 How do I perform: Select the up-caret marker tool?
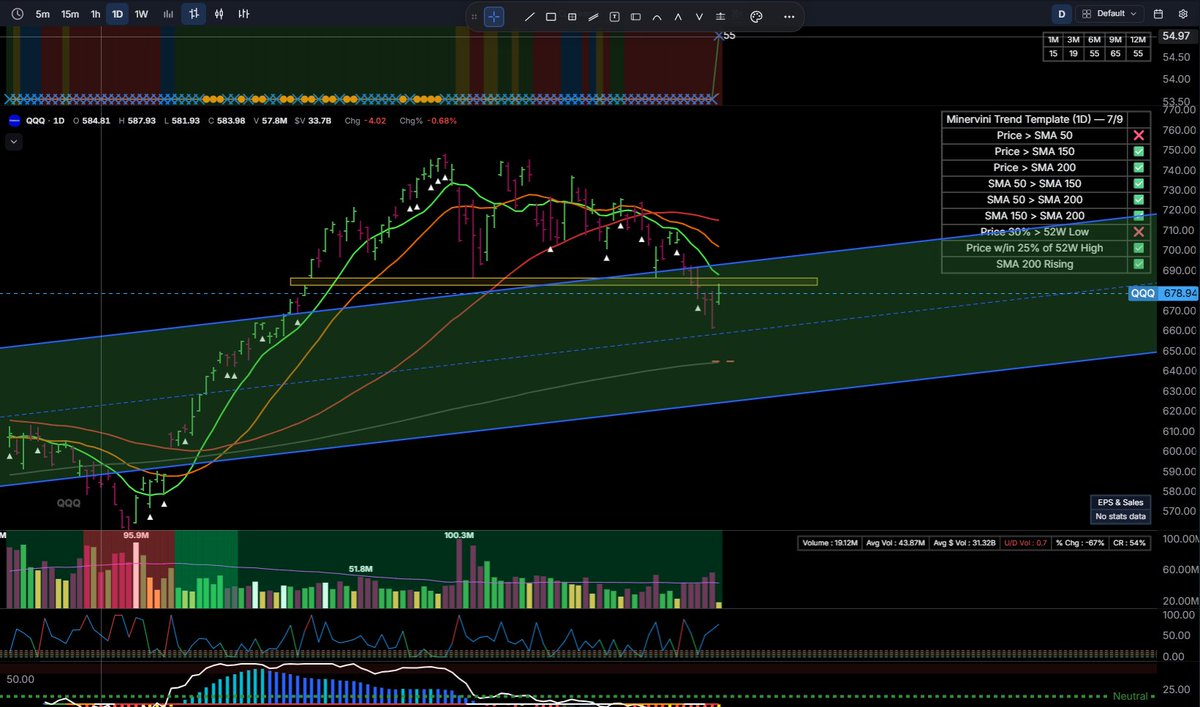click(x=679, y=16)
